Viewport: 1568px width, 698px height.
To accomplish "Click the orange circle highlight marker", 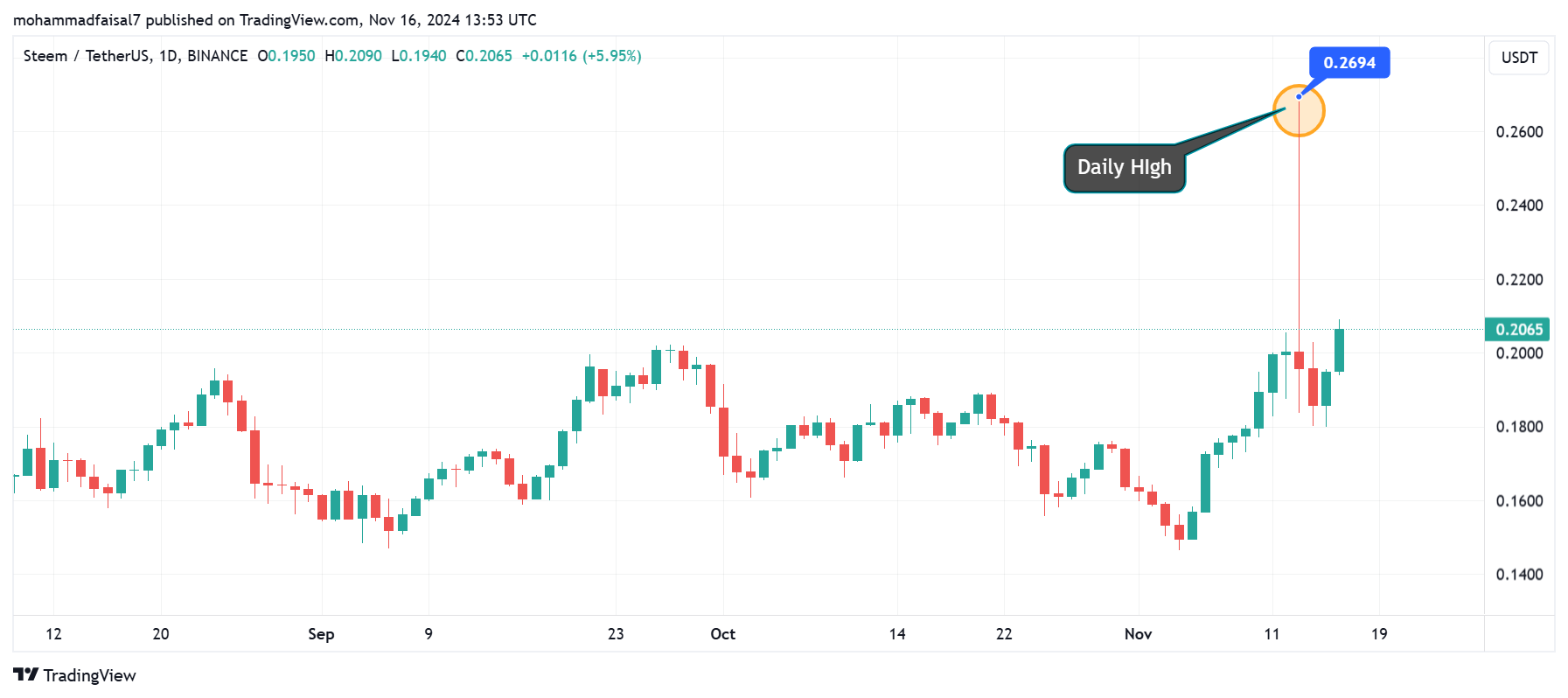I will coord(1299,111).
